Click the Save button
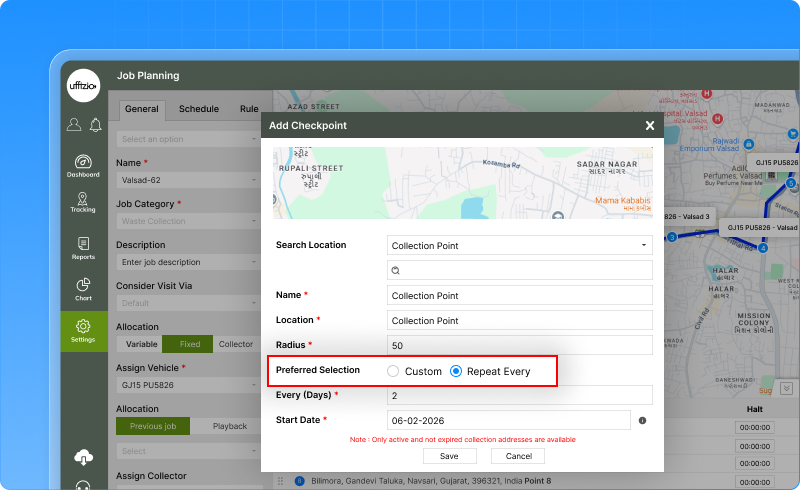Screen dimensions: 800x490 click(449, 456)
